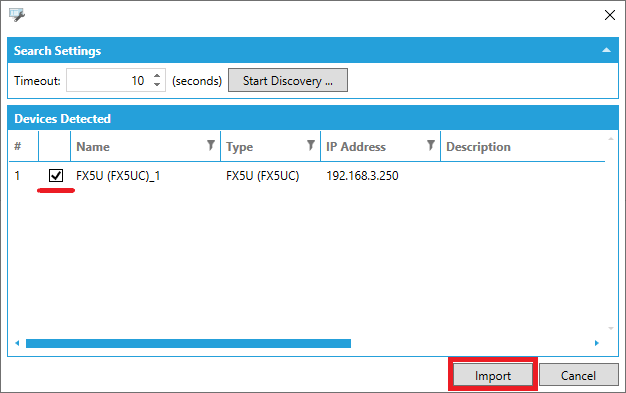Select the FX5U (FX5UC)_1 name cell
The height and width of the screenshot is (393, 626).
tap(118, 176)
